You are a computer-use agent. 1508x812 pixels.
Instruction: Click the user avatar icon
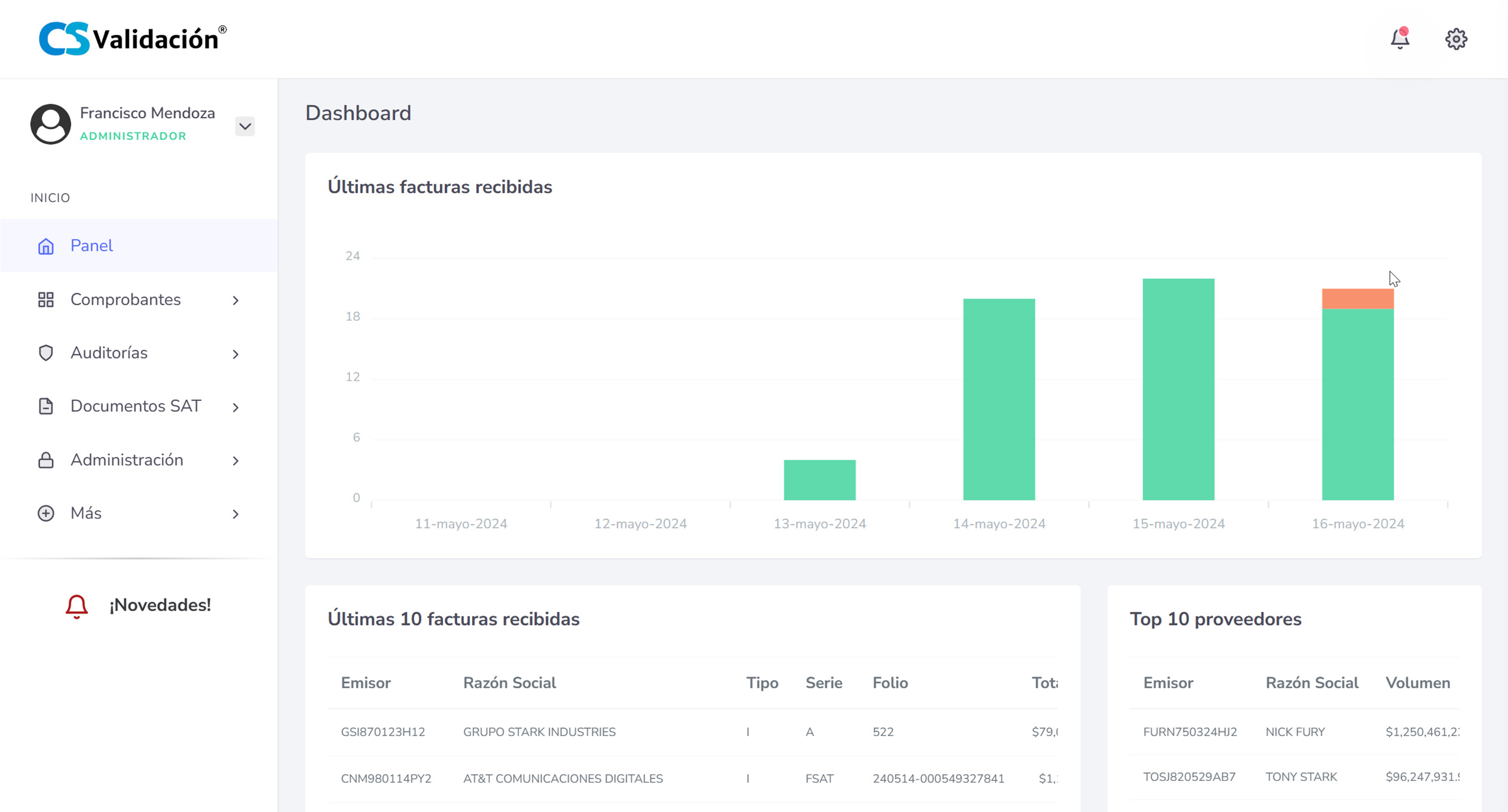click(50, 124)
